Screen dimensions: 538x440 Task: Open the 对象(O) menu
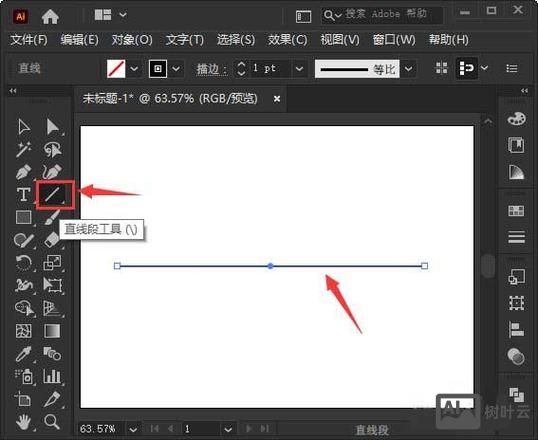(132, 40)
